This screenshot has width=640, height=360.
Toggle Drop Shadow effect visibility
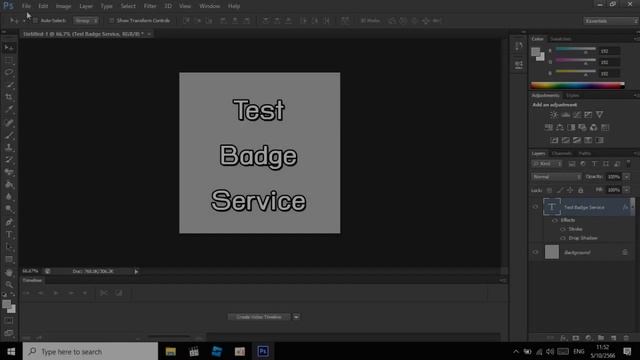coord(563,238)
